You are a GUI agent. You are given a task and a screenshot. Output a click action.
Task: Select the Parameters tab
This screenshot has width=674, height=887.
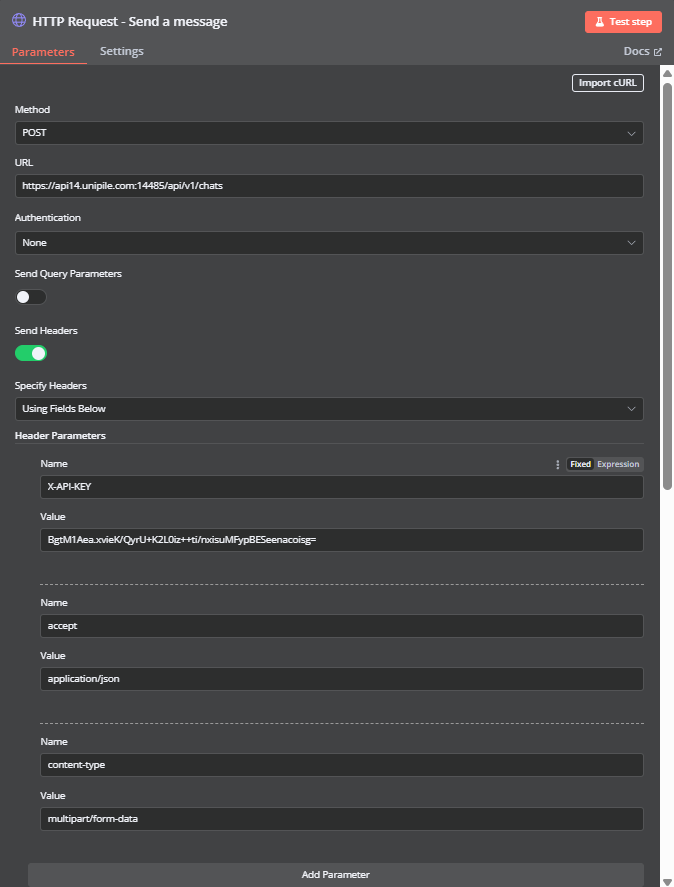[x=43, y=52]
